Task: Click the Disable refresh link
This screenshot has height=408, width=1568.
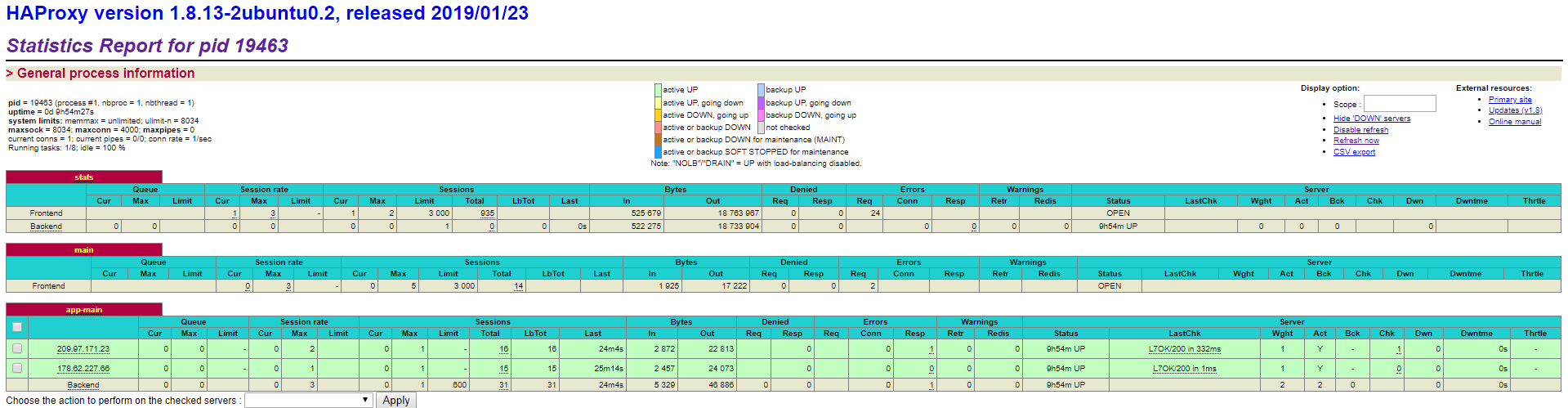Action: (1360, 130)
